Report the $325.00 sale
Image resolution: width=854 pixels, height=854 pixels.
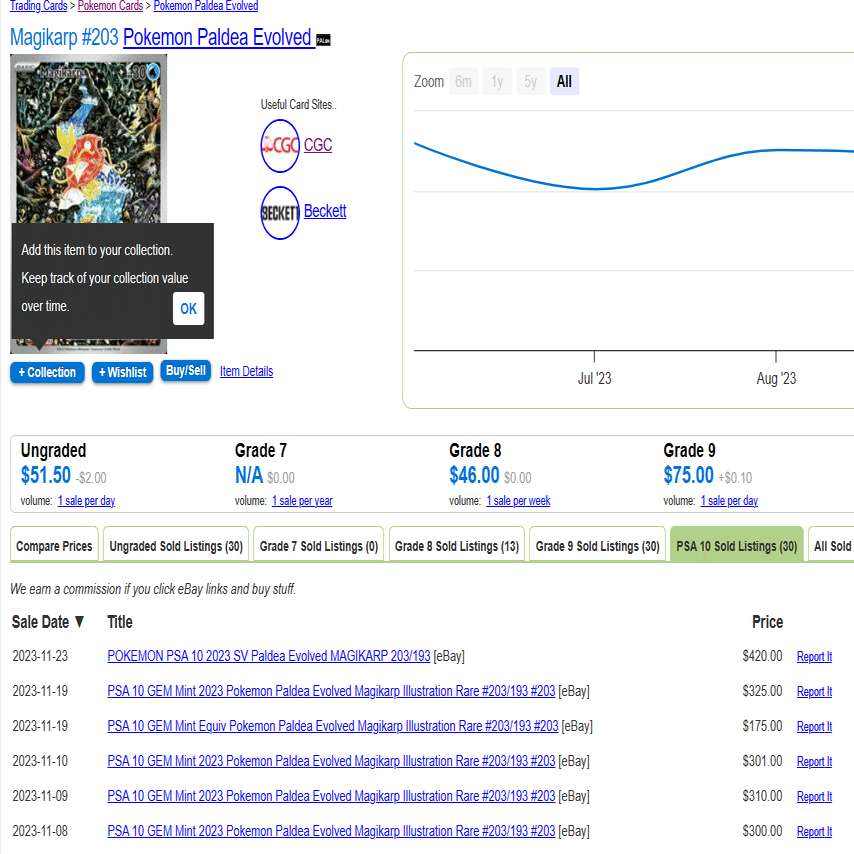tap(814, 691)
